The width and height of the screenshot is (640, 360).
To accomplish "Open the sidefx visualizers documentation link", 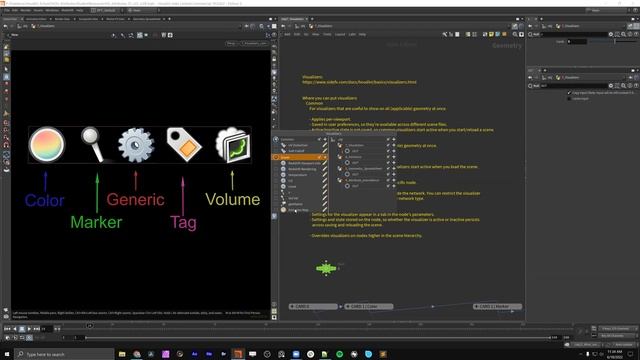I will 359,82.
